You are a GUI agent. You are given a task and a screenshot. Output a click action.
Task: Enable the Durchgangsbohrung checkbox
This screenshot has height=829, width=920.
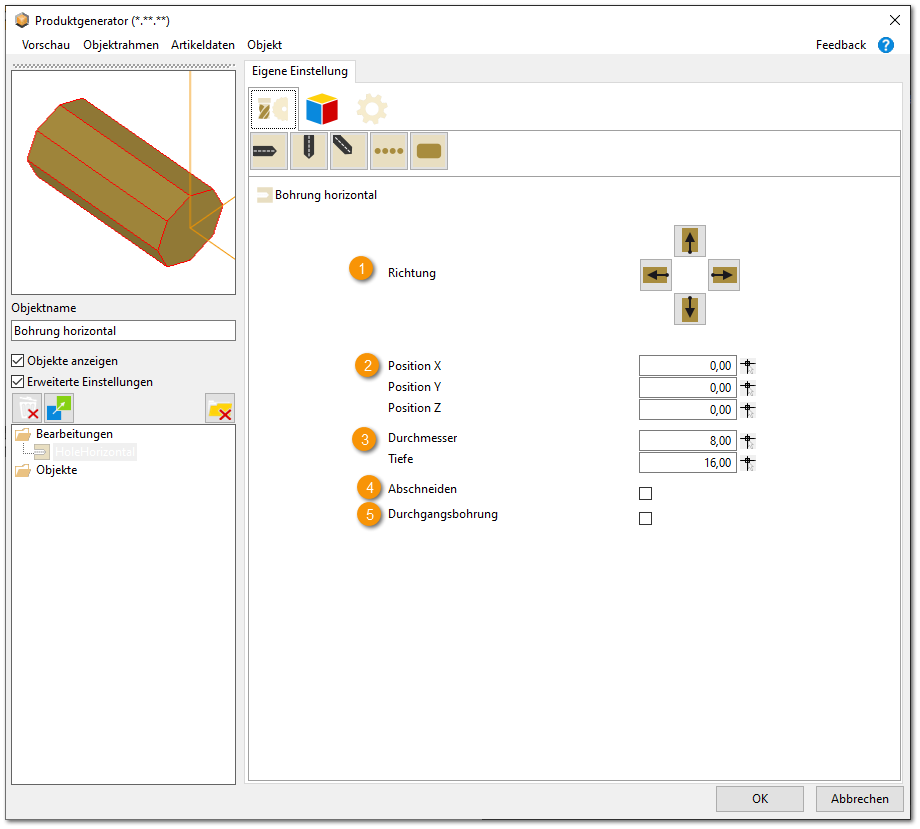coord(645,518)
